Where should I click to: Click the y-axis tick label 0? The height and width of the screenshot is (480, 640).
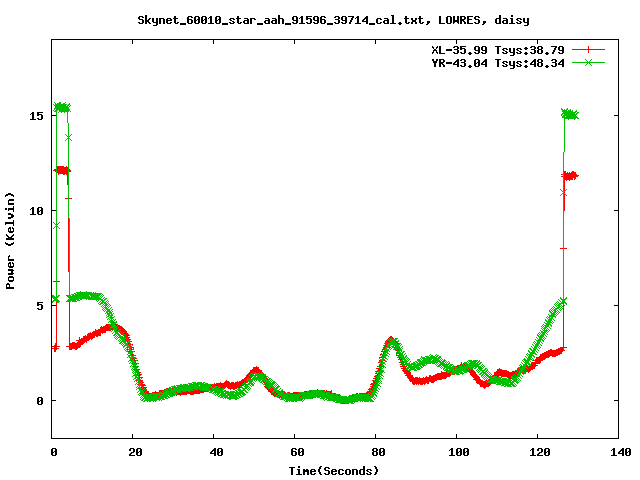[40, 401]
